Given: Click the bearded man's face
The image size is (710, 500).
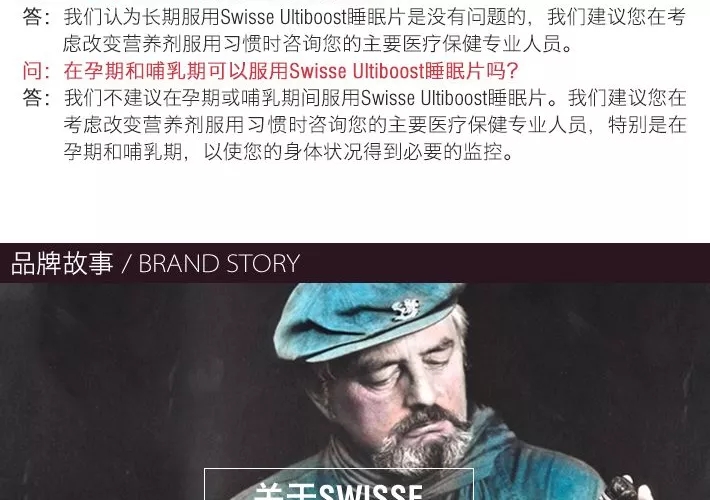Looking at the screenshot, I should tap(394, 385).
